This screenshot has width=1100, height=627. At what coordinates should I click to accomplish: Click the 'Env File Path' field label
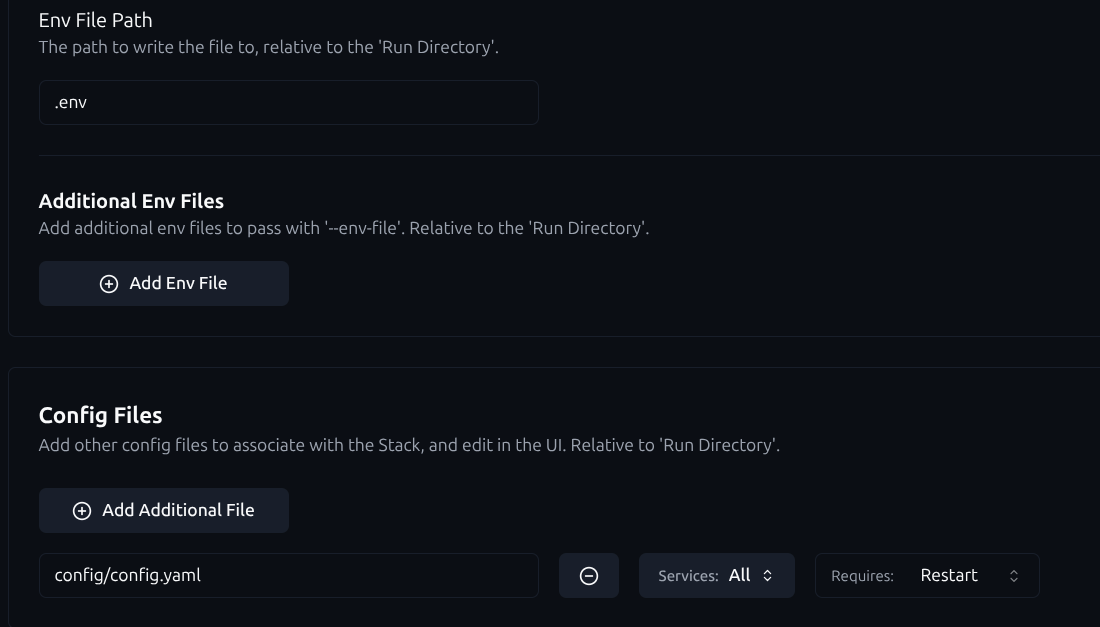(95, 20)
